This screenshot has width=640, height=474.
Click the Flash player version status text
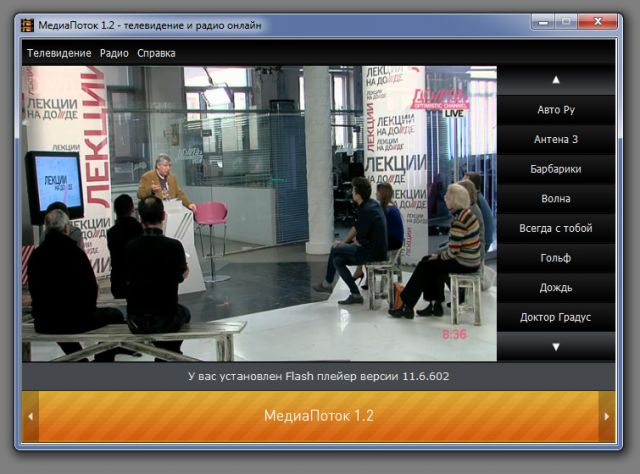318,376
